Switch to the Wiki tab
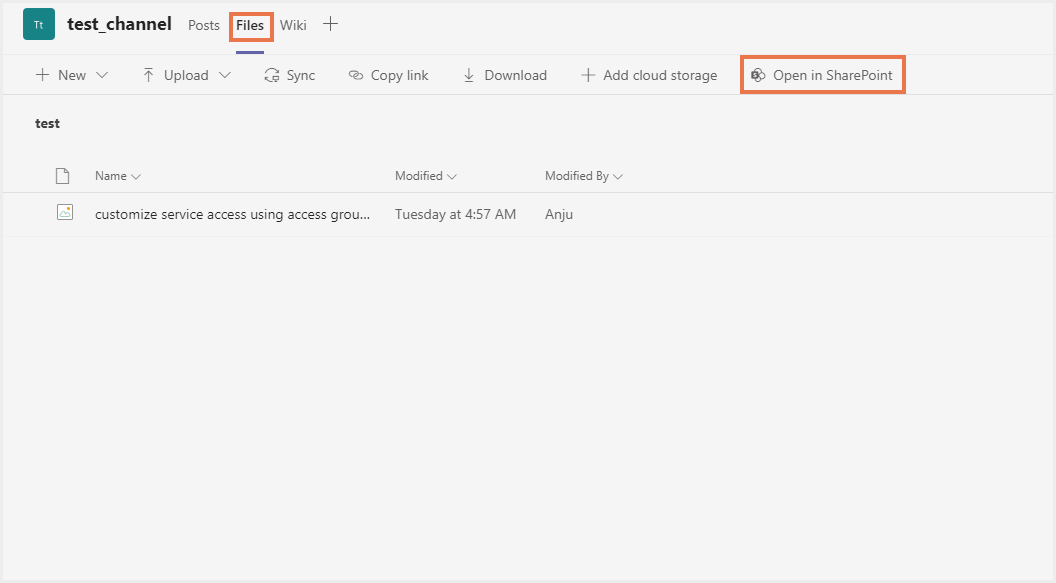Screen dimensions: 1056x583 click(293, 25)
